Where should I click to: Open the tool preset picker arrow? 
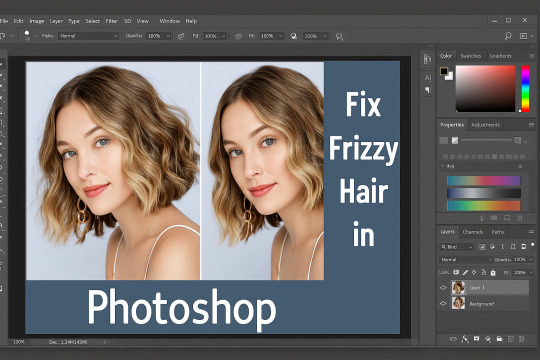pos(12,36)
